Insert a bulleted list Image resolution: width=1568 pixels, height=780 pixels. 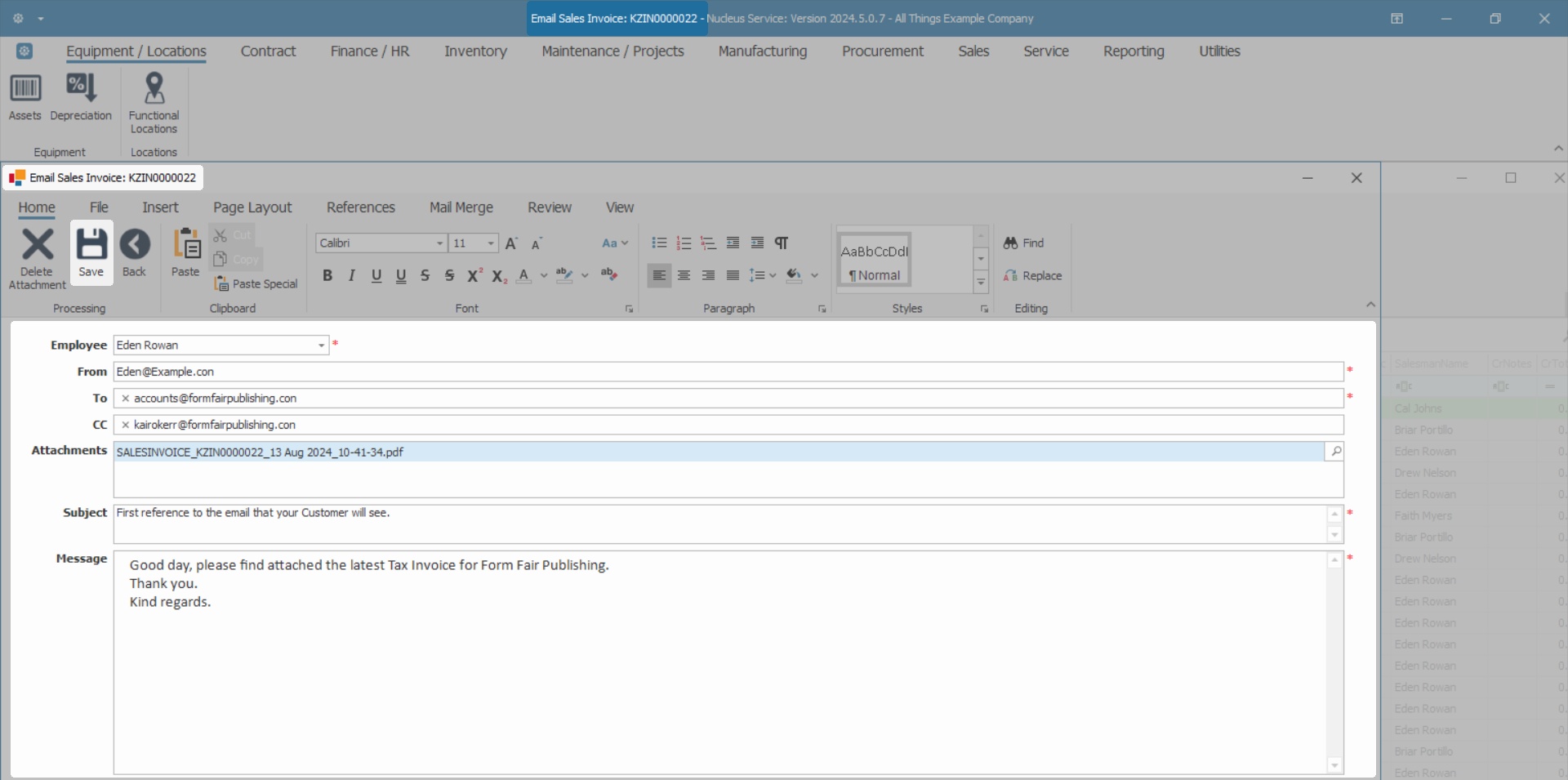(x=659, y=243)
